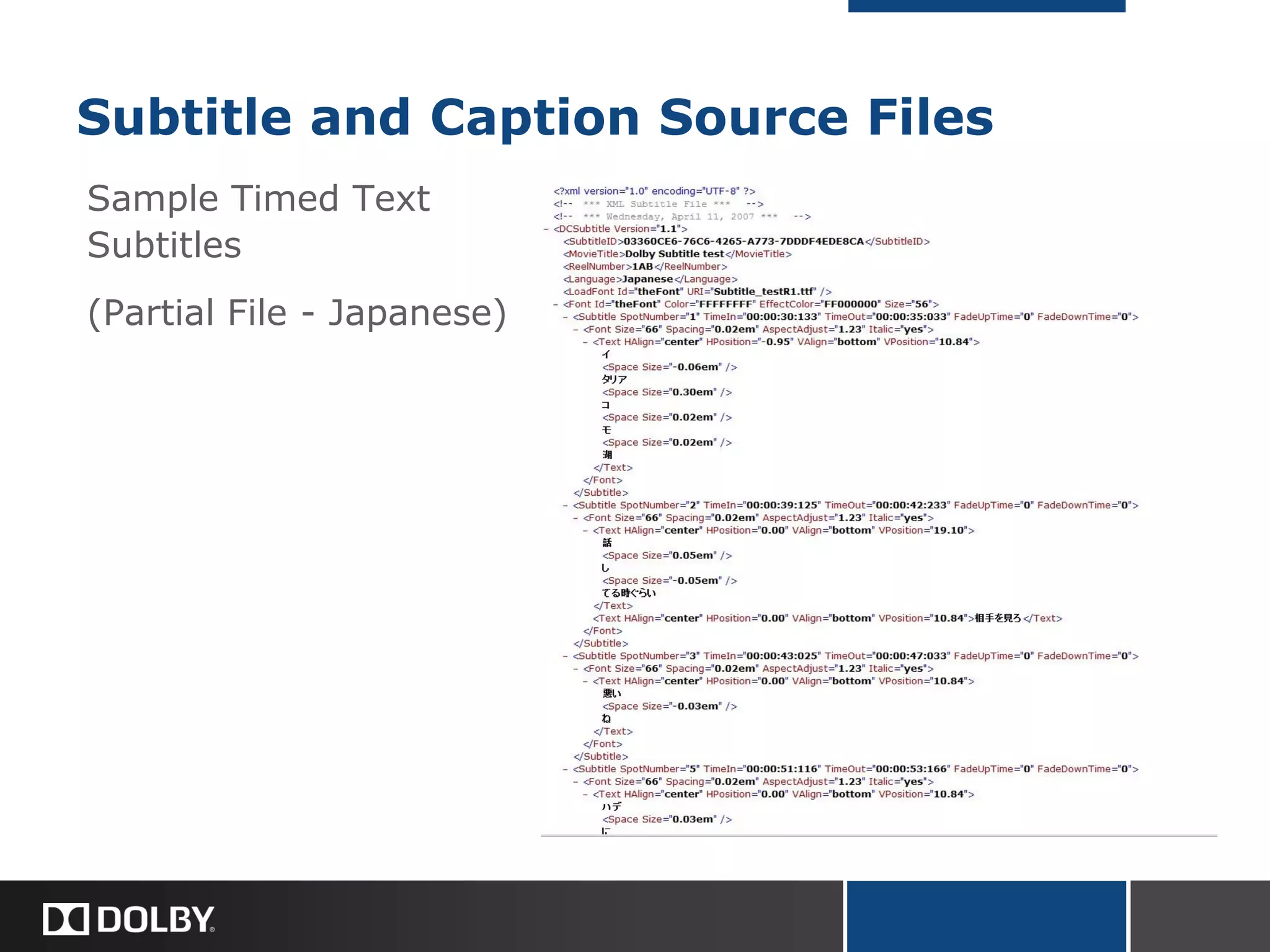1270x952 pixels.
Task: Select the Japanese text てる時ぐらい
Action: click(629, 593)
